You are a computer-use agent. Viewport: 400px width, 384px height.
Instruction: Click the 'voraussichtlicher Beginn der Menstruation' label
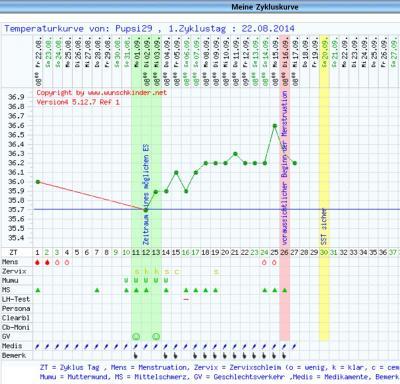[284, 168]
